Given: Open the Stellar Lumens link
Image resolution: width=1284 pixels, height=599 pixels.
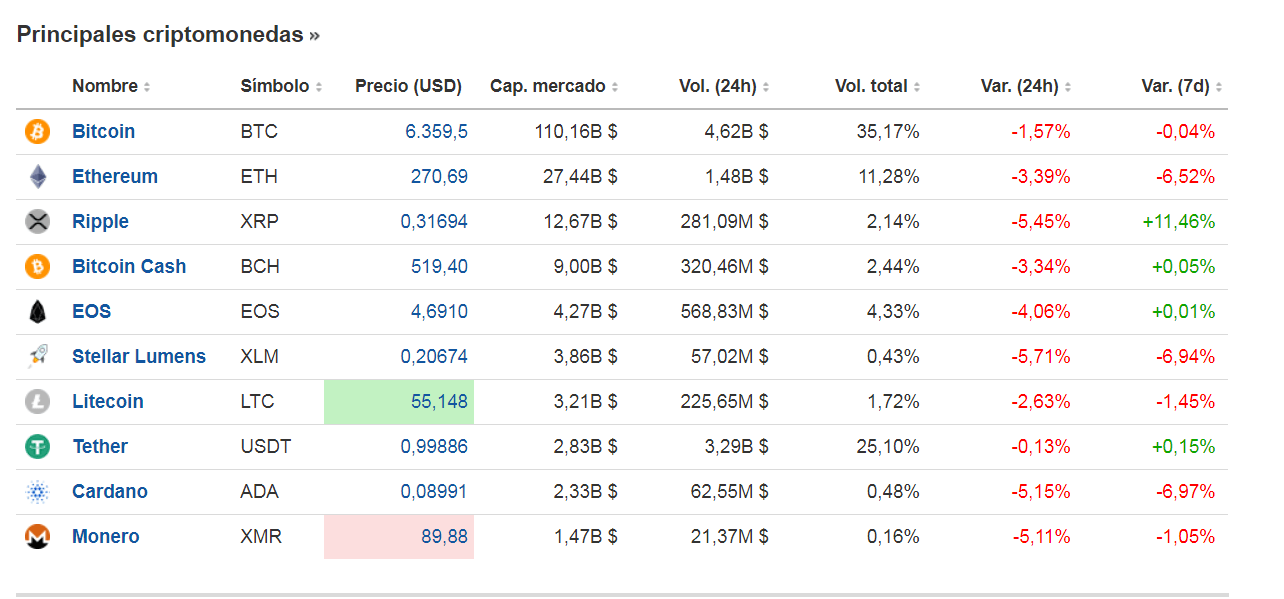Looking at the screenshot, I should [x=139, y=357].
